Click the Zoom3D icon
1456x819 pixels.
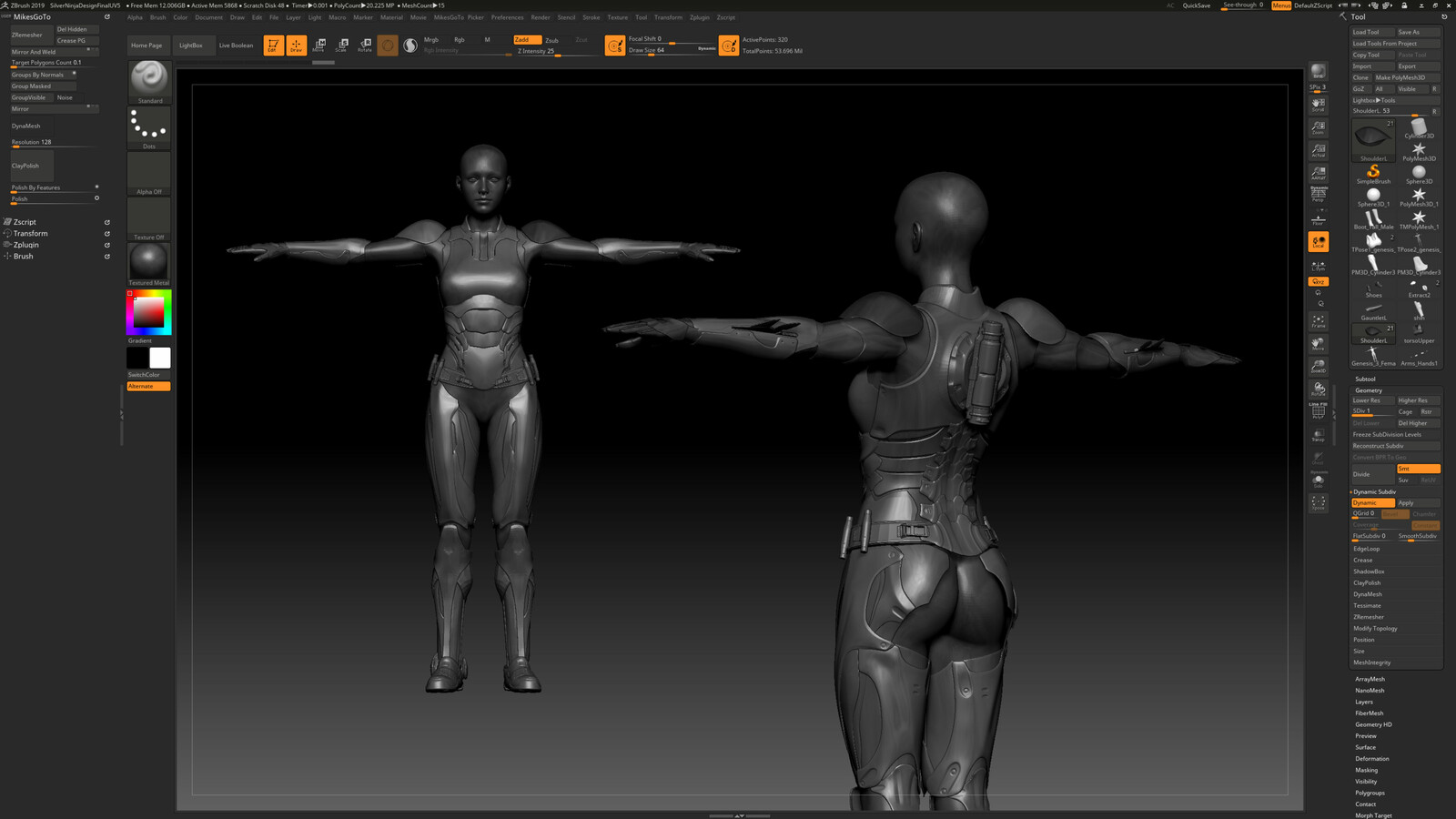(1319, 367)
